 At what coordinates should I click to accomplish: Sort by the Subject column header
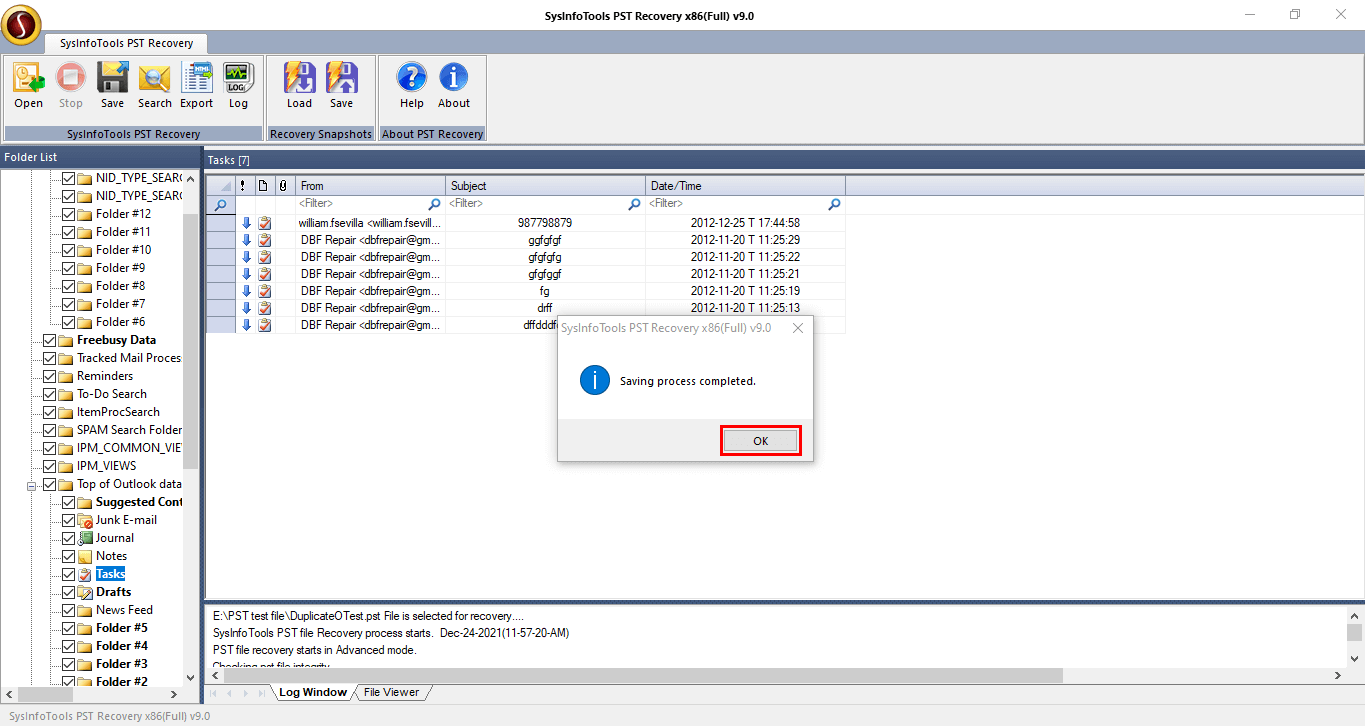546,186
